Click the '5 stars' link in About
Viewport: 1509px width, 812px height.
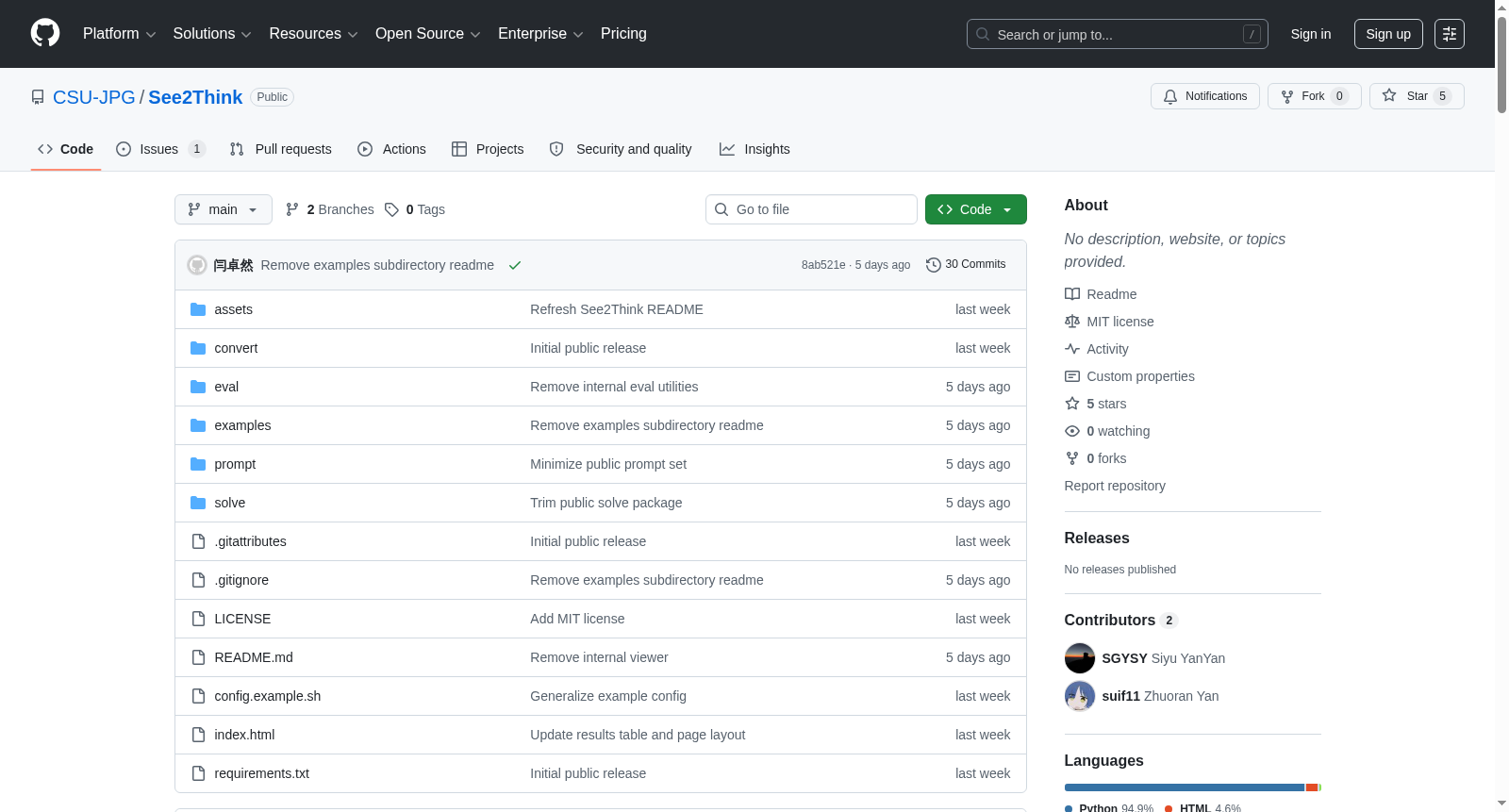coord(1106,404)
